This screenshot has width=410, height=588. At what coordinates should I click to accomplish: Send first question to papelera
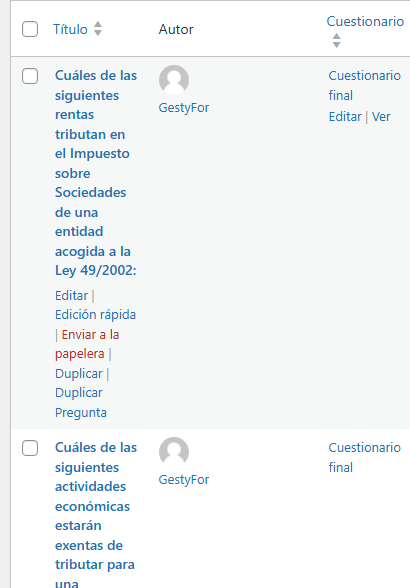(87, 344)
